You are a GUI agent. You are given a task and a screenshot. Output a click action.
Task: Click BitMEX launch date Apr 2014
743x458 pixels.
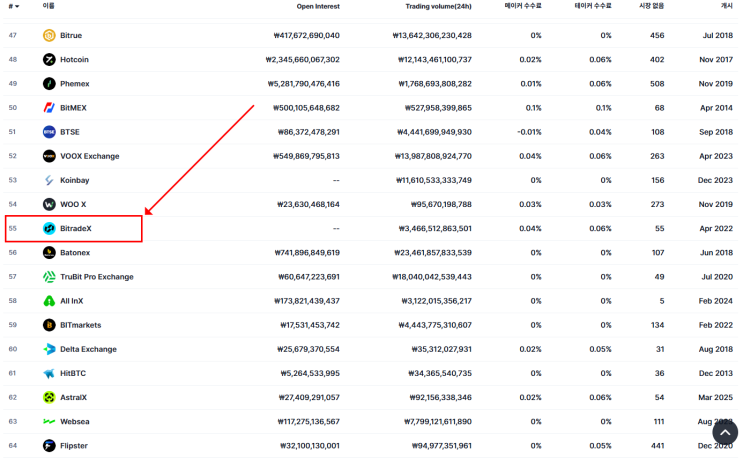[x=716, y=108]
